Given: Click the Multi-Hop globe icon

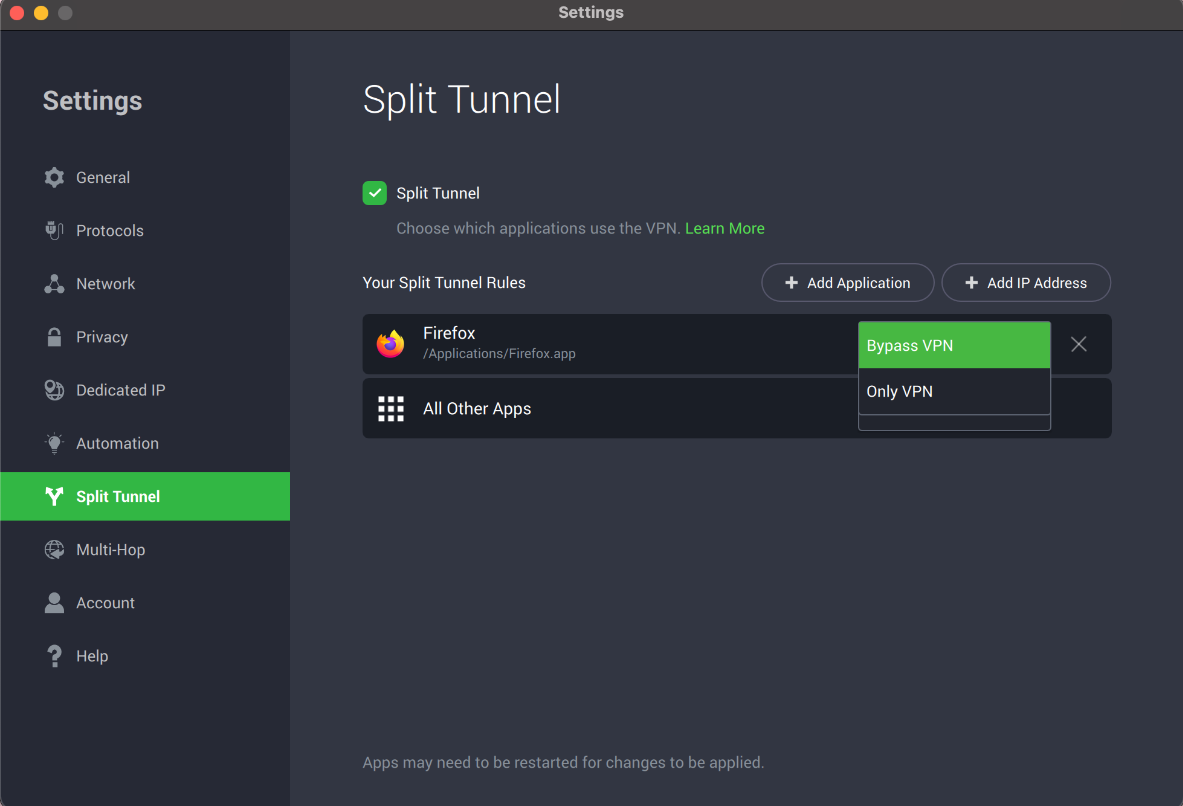Looking at the screenshot, I should pos(54,550).
